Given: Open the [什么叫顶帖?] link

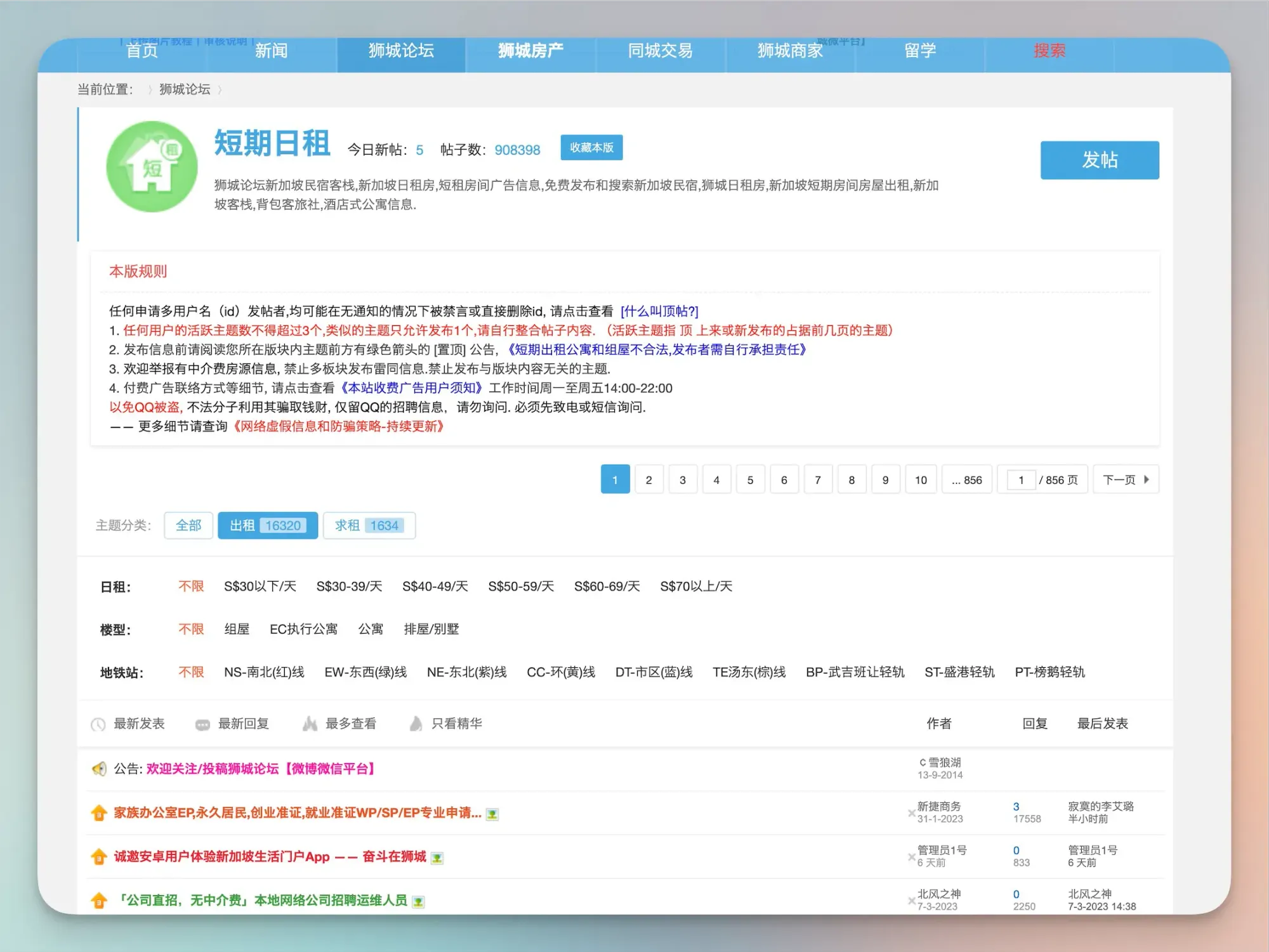Looking at the screenshot, I should tap(659, 311).
